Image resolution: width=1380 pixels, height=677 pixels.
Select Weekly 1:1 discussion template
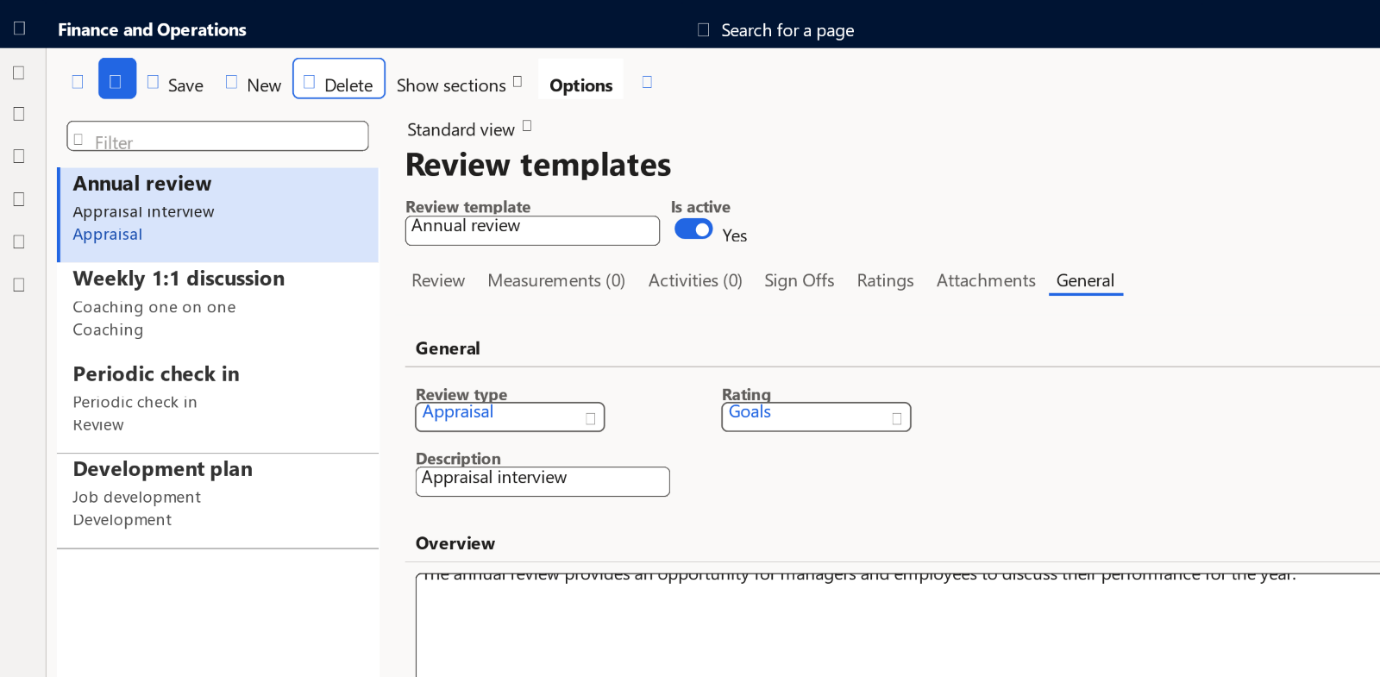tap(218, 309)
